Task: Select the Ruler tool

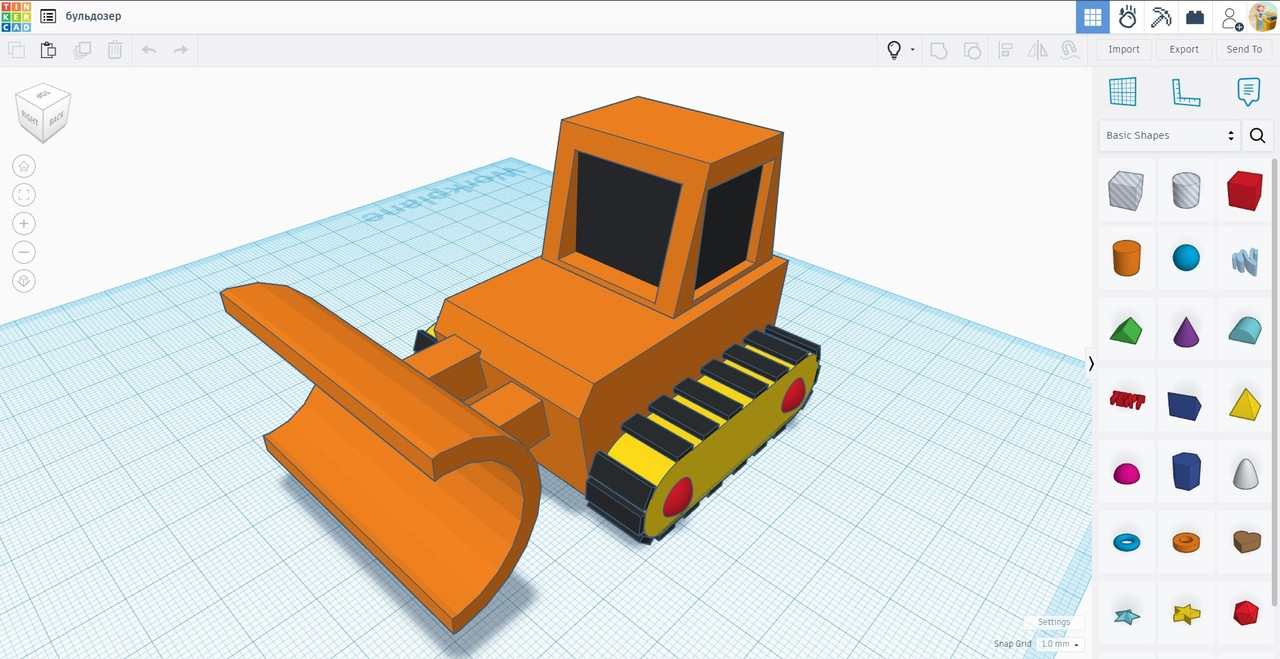Action: (x=1186, y=92)
